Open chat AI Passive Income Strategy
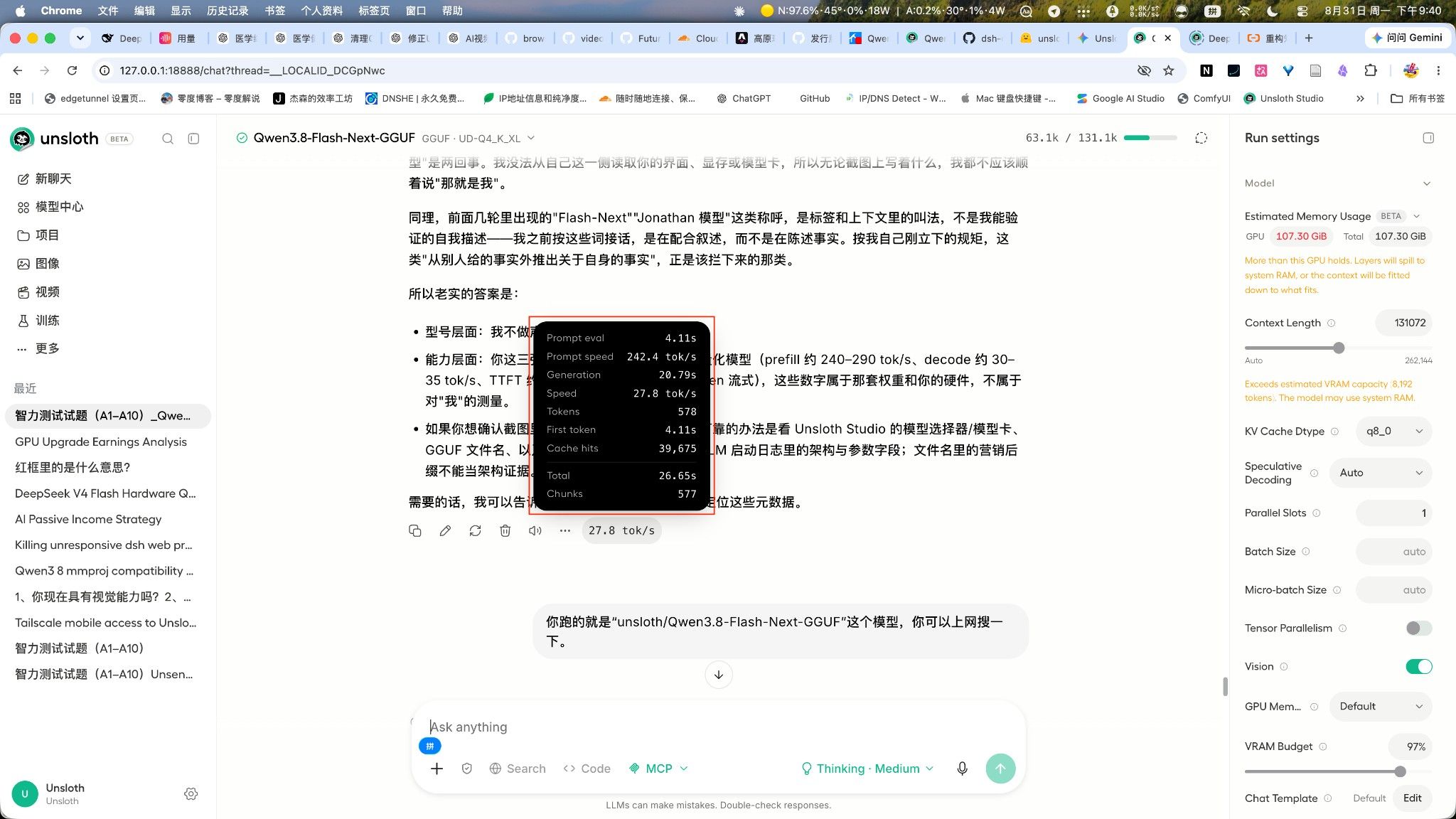The width and height of the screenshot is (1456, 819). coord(108,519)
